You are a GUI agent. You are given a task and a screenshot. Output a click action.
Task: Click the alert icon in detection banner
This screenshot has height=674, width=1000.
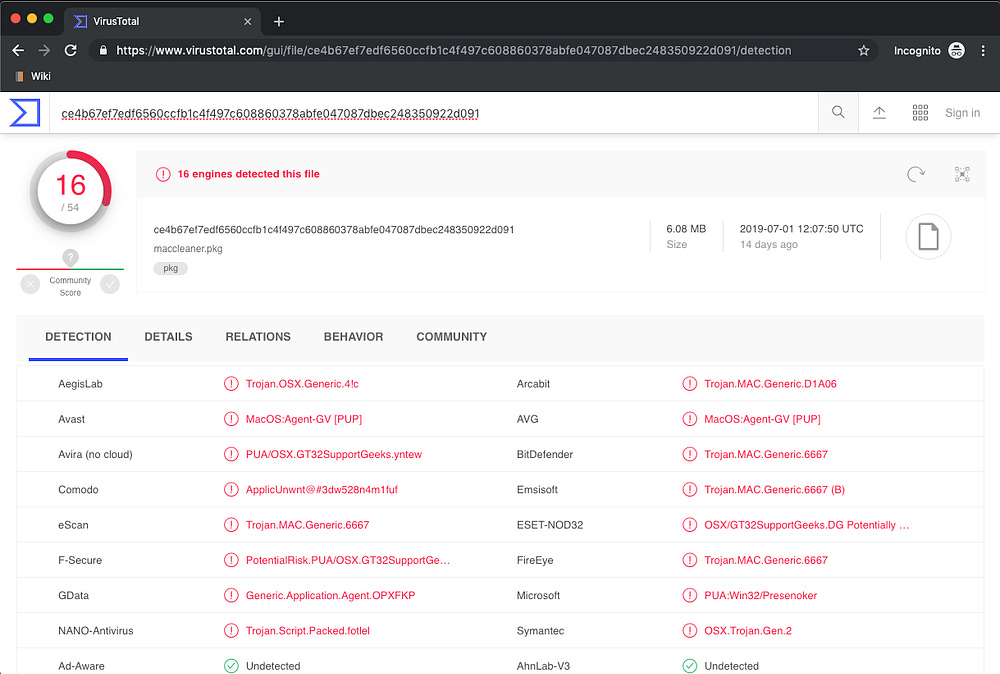click(x=163, y=174)
